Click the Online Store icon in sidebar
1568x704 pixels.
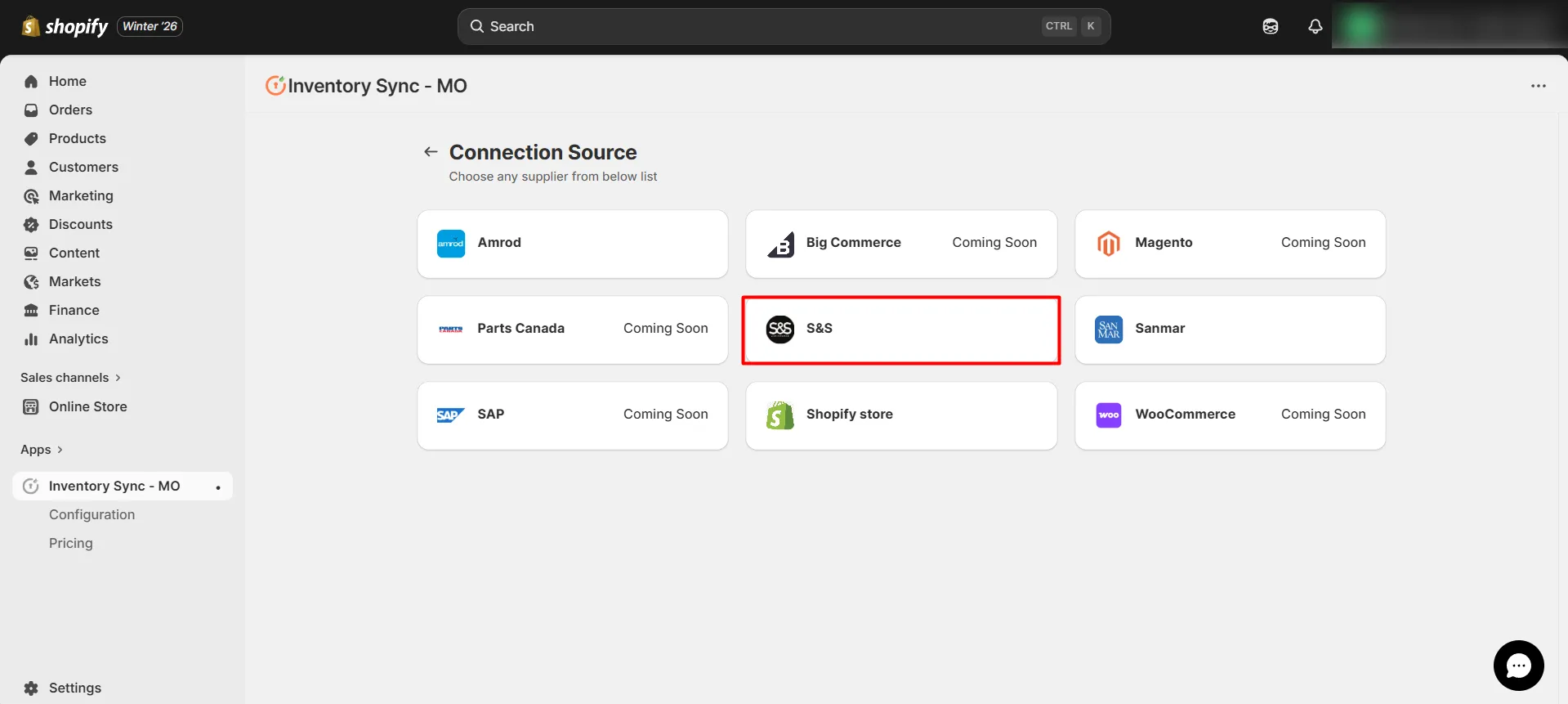(31, 406)
